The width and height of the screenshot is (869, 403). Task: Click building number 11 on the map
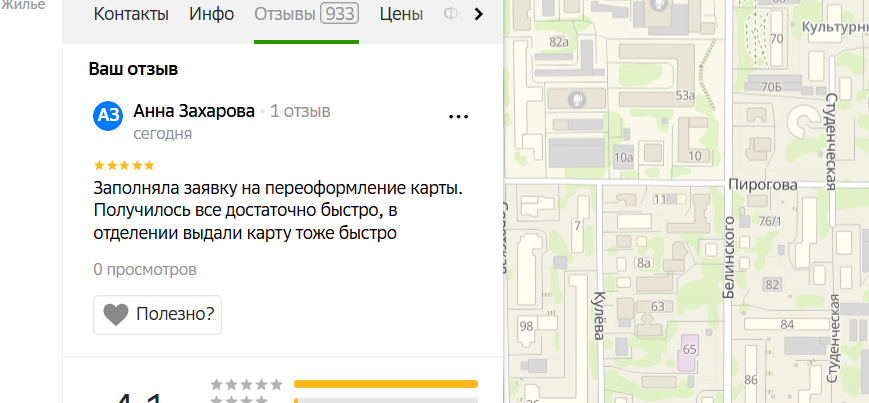660,198
